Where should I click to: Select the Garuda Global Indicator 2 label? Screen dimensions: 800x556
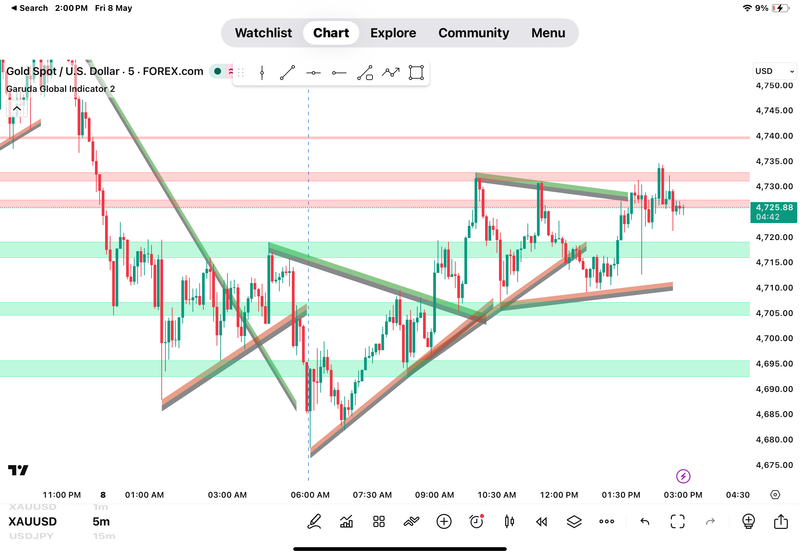61,89
